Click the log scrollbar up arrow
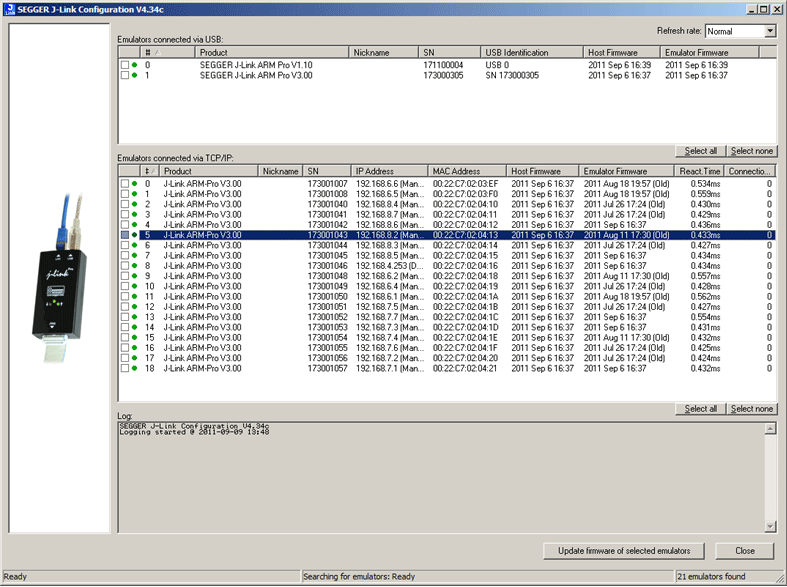Screen dimensions: 787x587 tap(770, 428)
